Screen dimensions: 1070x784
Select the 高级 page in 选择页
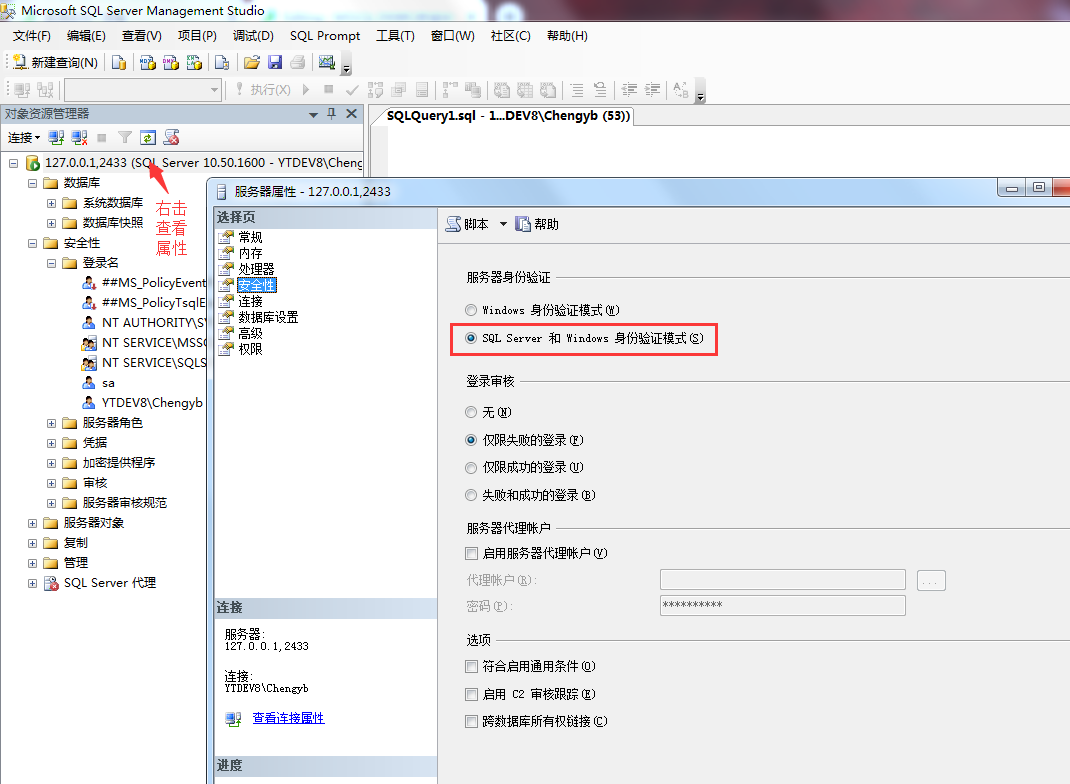click(x=250, y=334)
